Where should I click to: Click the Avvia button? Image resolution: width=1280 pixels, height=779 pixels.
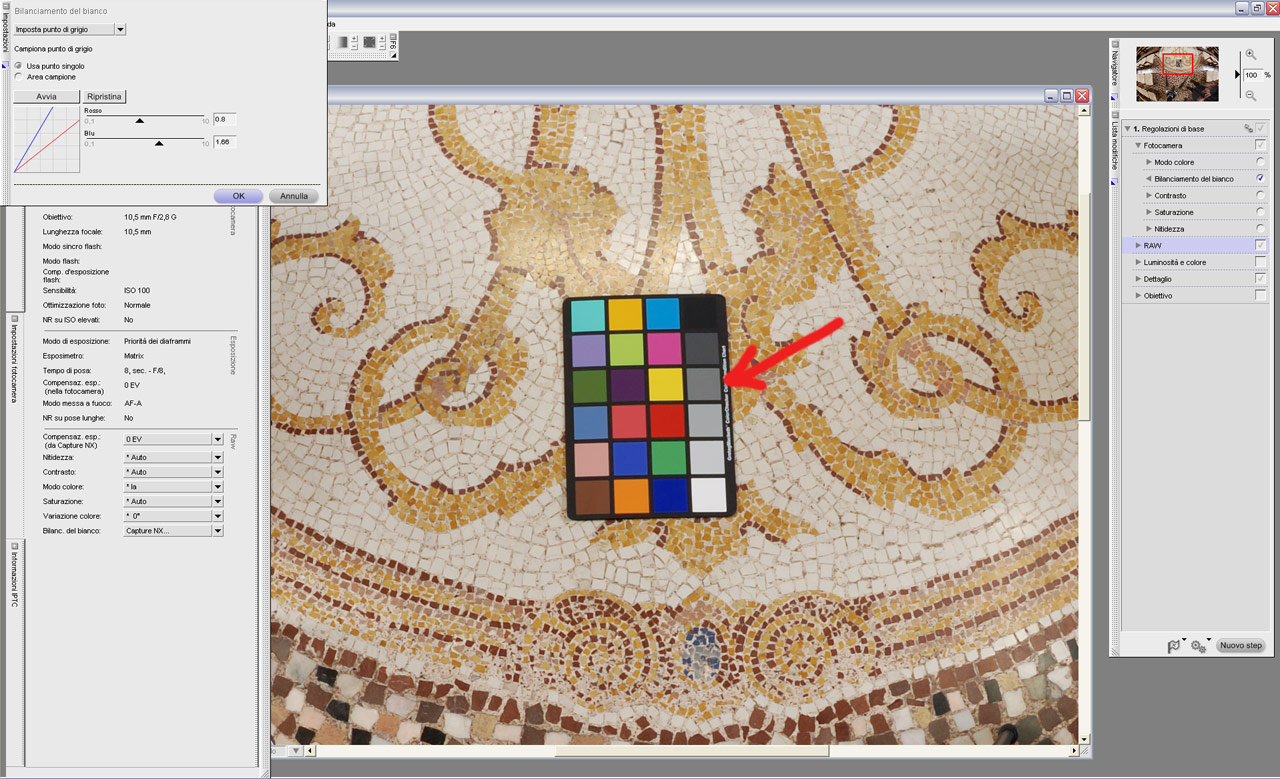pos(46,97)
